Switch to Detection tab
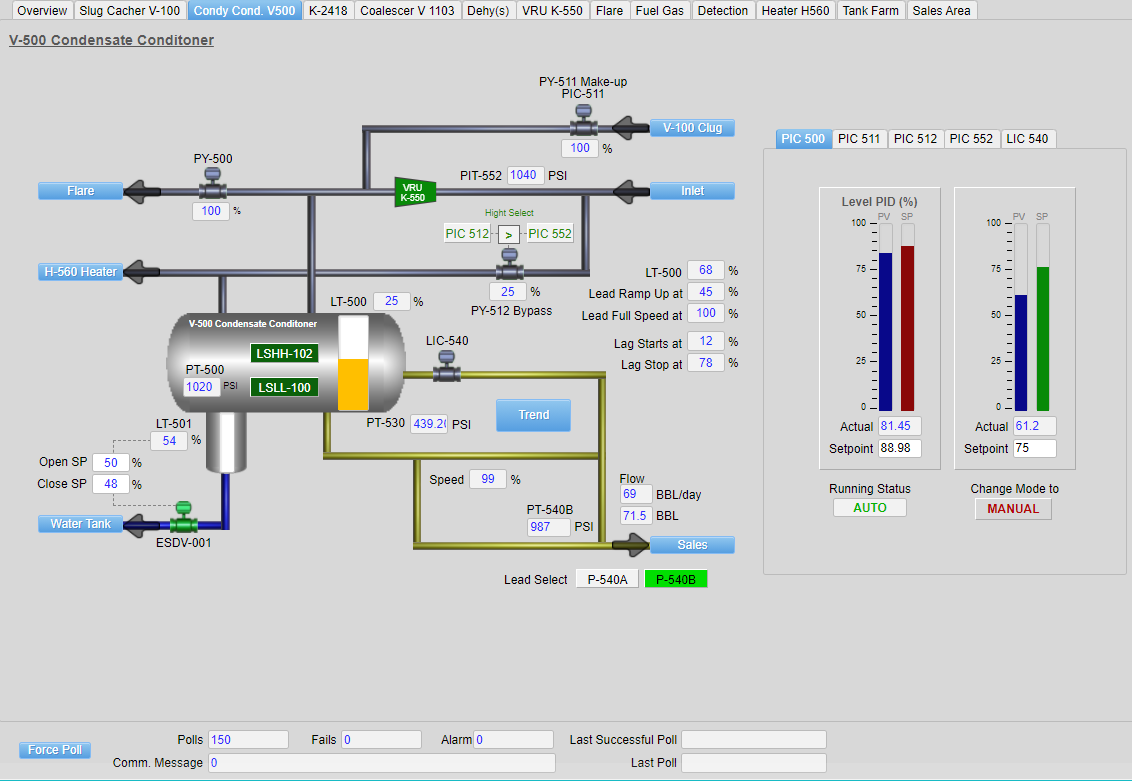Viewport: 1132px width, 781px height. [x=723, y=11]
